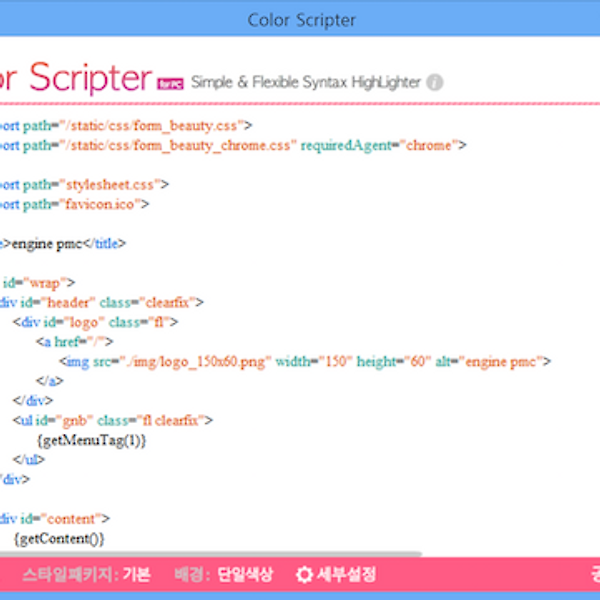Click the a href="/" code line
The width and height of the screenshot is (600, 600).
75,342
